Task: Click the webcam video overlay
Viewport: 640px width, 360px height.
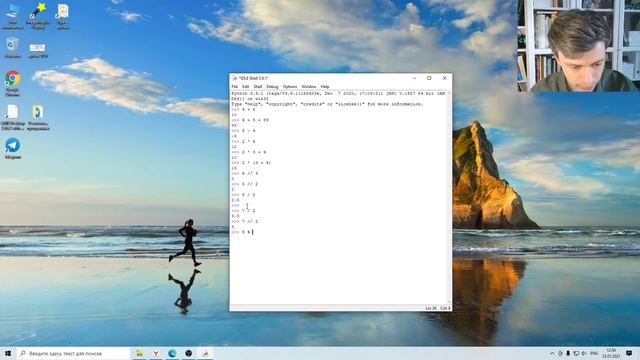Action: click(579, 46)
